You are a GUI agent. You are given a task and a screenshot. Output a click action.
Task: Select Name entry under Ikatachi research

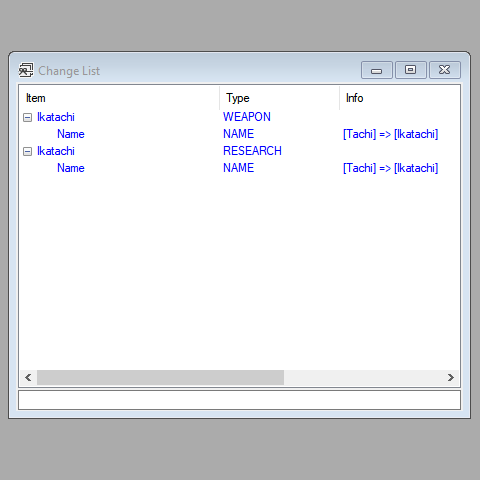(71, 168)
